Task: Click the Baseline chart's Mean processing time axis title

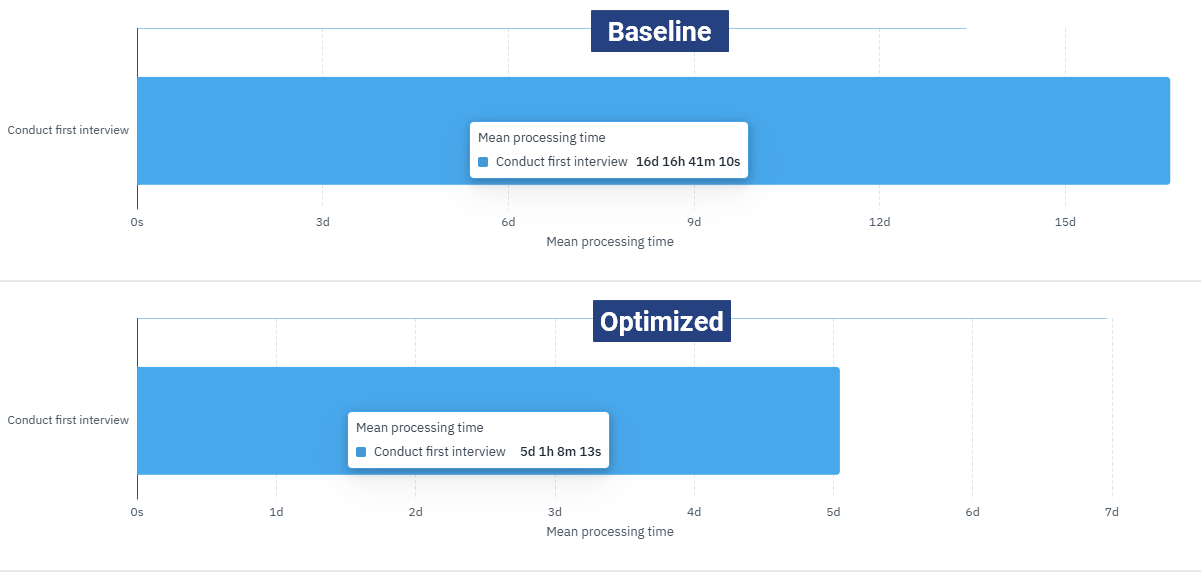Action: click(x=610, y=242)
